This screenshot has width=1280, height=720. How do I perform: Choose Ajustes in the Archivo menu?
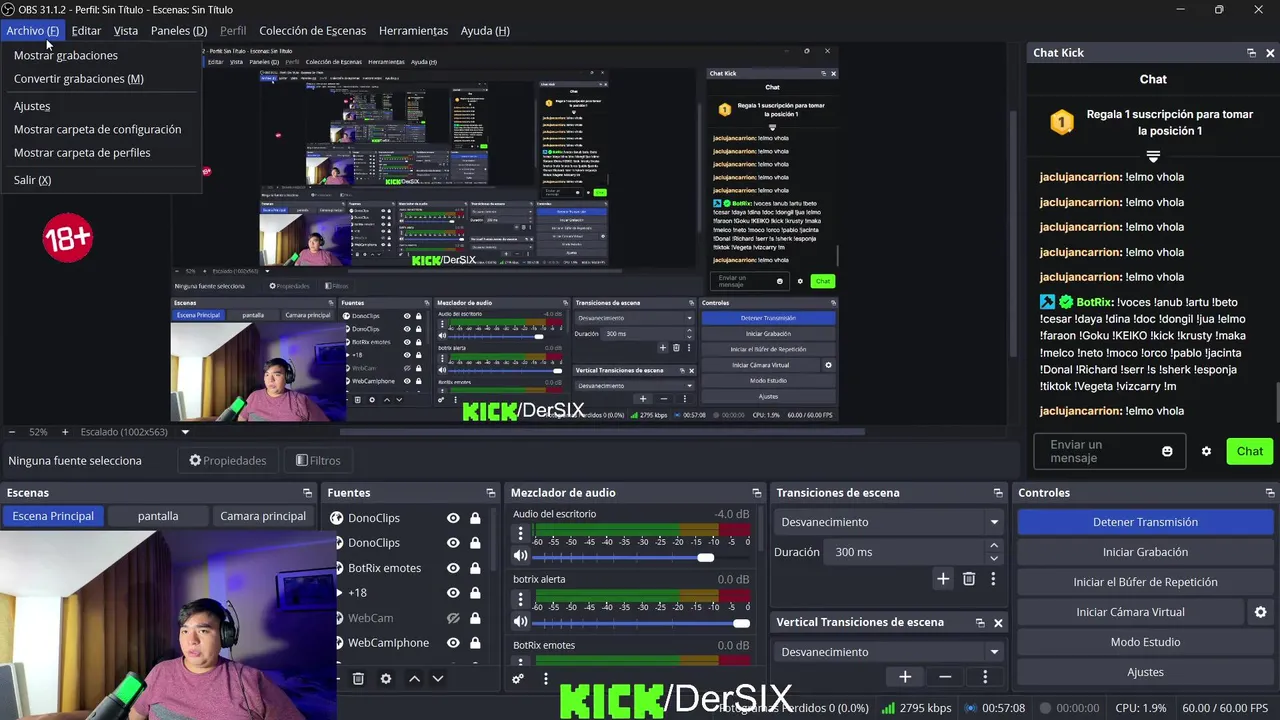coord(32,106)
